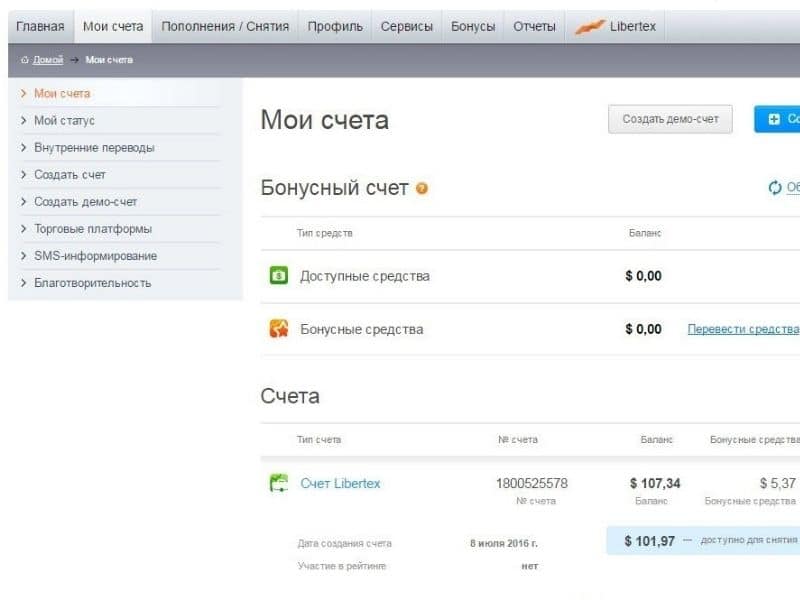Click the Libertex logo icon in the menu

point(590,27)
